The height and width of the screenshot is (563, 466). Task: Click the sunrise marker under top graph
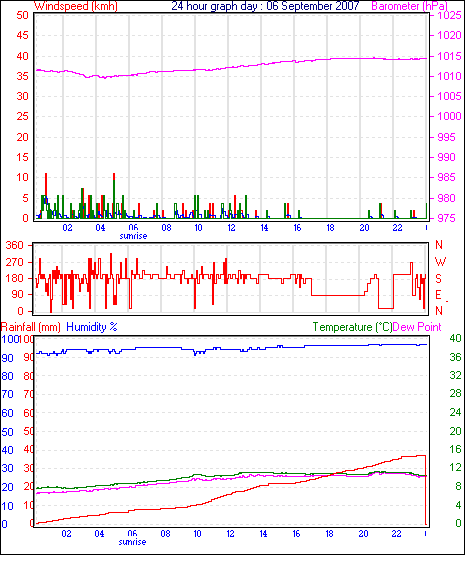(133, 236)
